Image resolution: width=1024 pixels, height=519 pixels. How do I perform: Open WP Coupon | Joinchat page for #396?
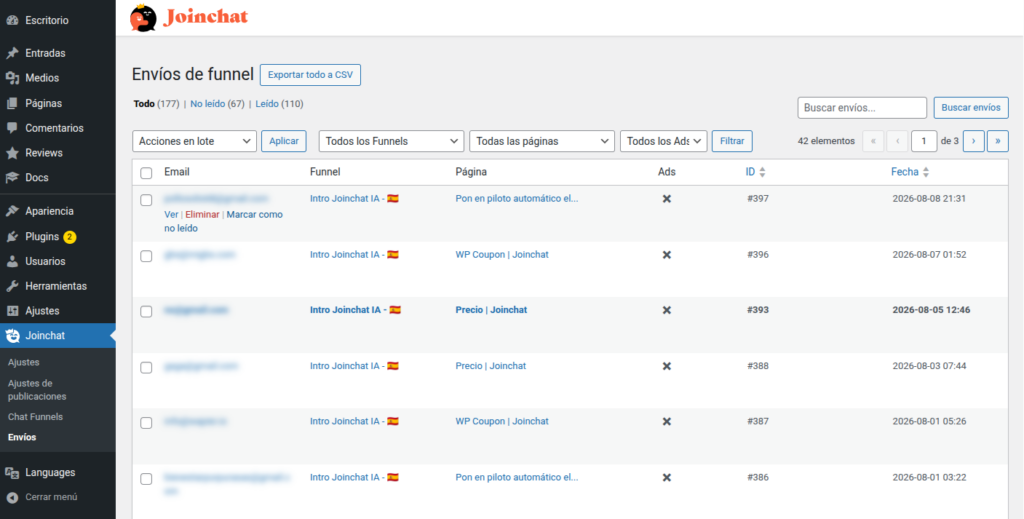coord(502,255)
